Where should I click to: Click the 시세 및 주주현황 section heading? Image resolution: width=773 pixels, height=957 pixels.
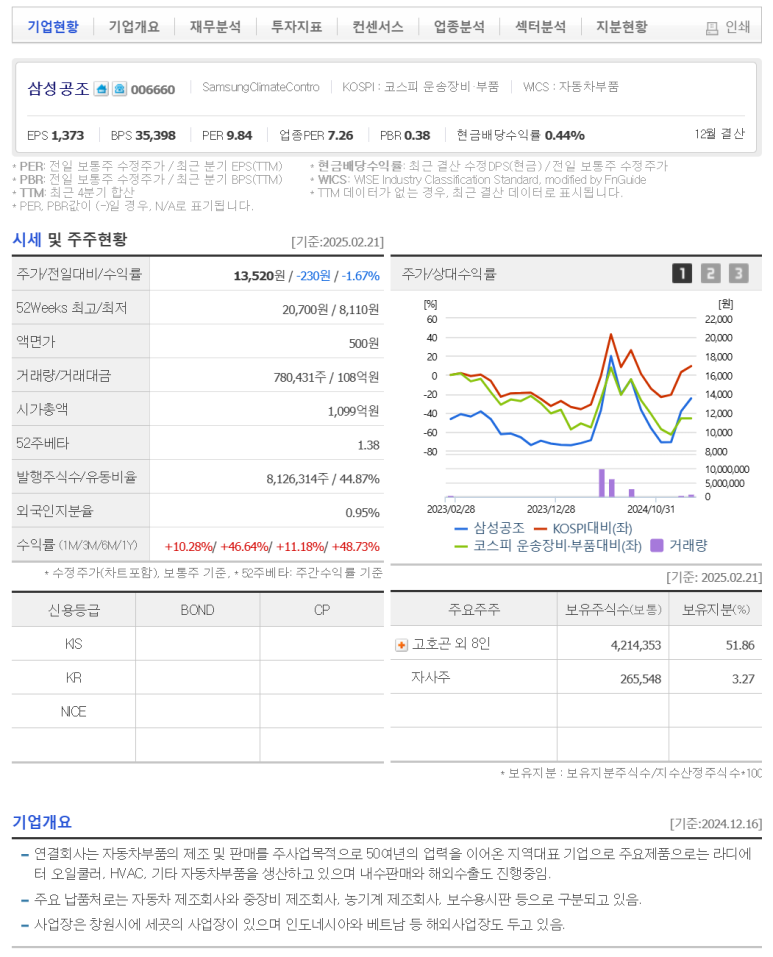(x=70, y=239)
